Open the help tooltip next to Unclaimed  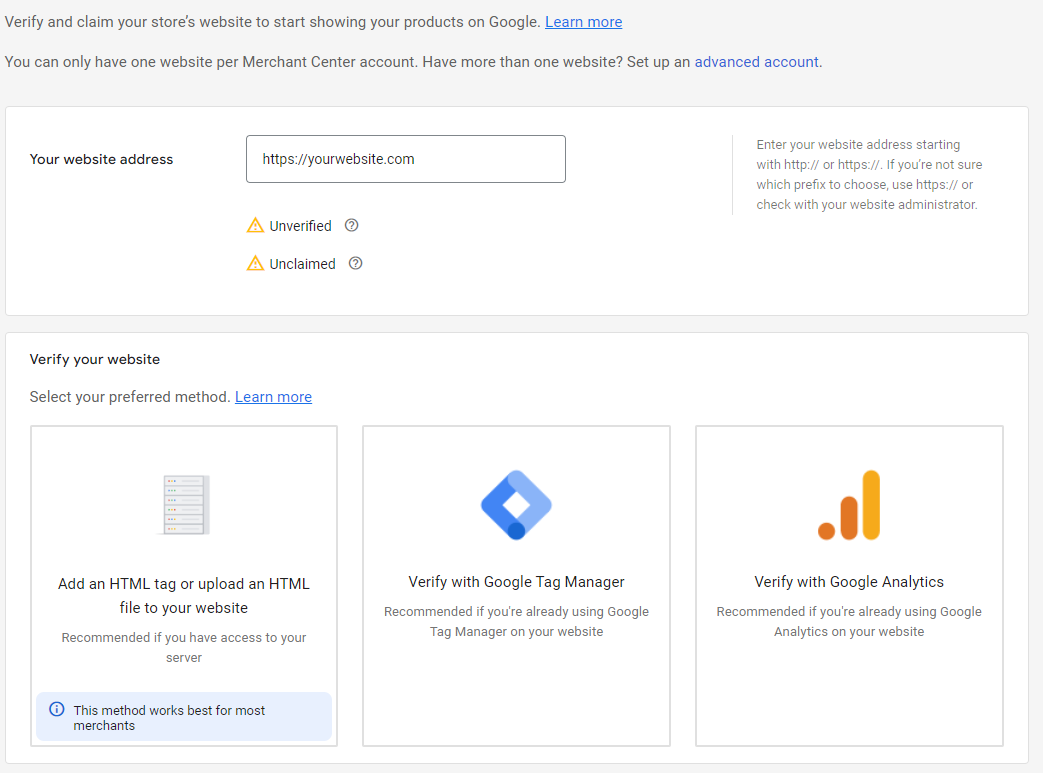tap(355, 264)
